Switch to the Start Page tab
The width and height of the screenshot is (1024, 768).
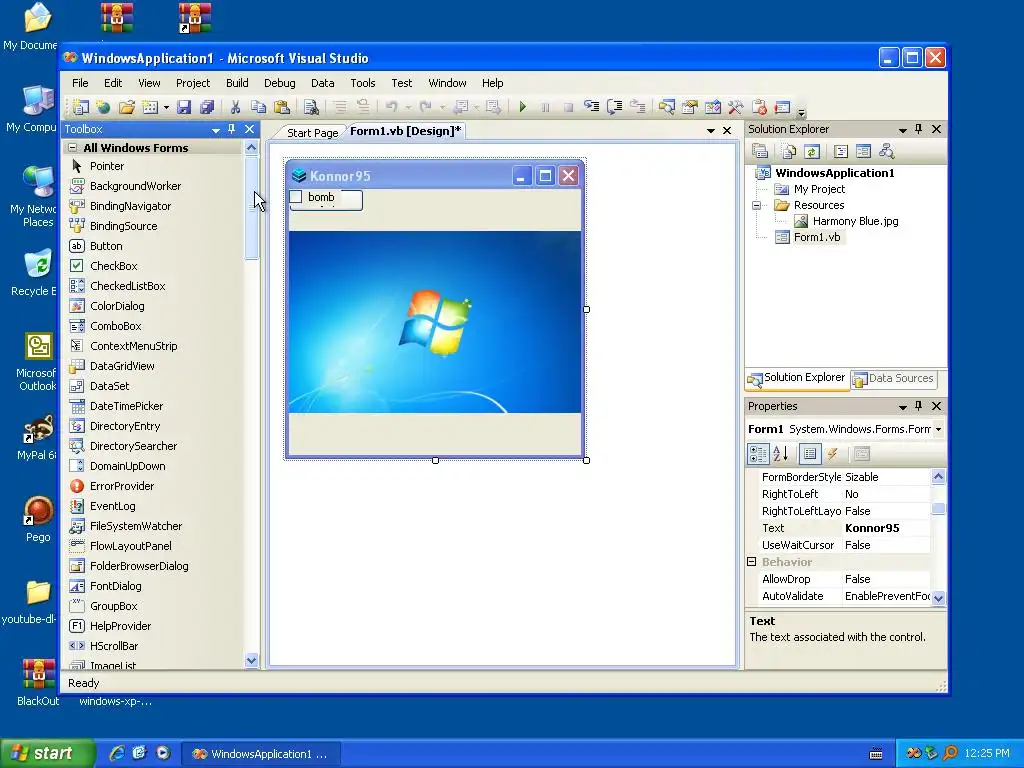point(312,133)
